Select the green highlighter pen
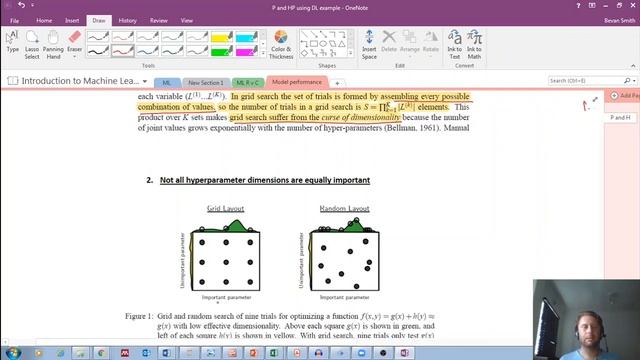This screenshot has height=360, width=640. [222, 51]
